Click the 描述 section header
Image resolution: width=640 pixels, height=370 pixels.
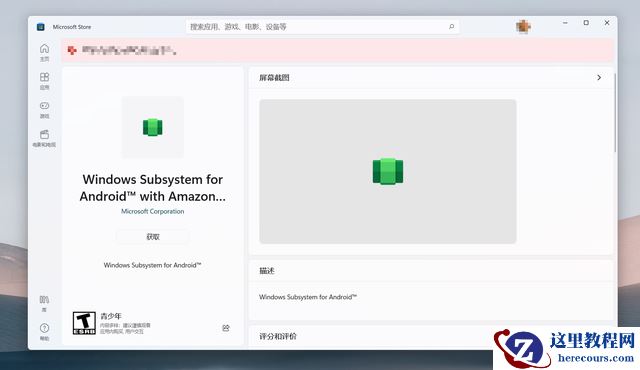click(x=267, y=270)
